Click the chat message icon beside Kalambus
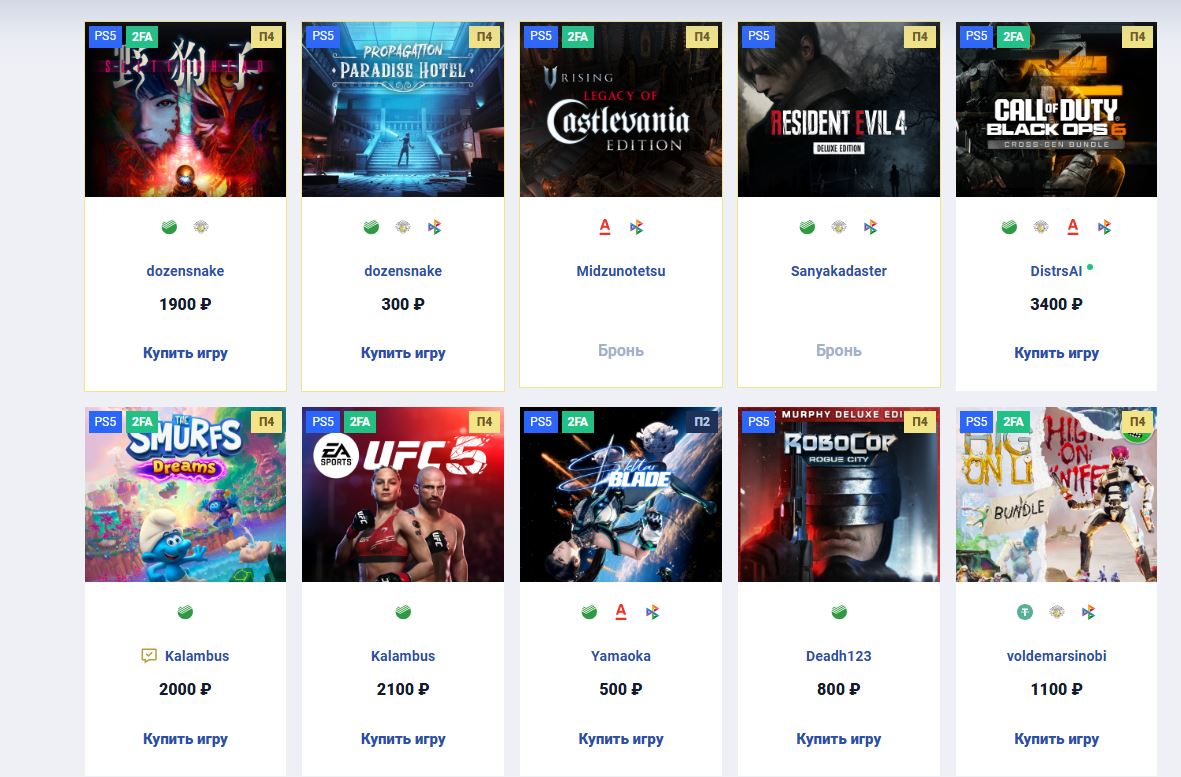 pyautogui.click(x=149, y=656)
